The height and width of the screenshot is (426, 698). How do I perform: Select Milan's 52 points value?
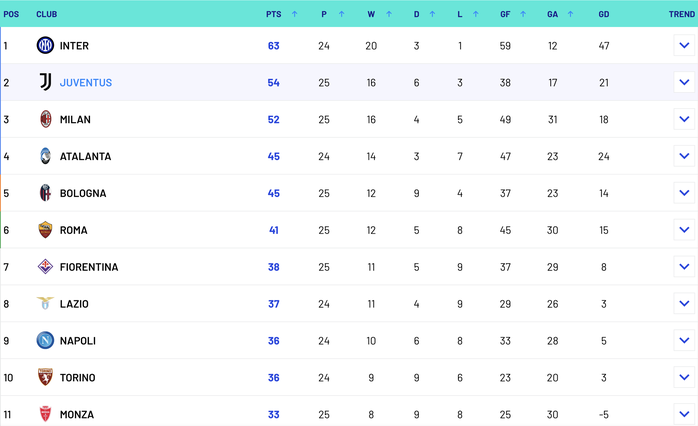pyautogui.click(x=273, y=120)
